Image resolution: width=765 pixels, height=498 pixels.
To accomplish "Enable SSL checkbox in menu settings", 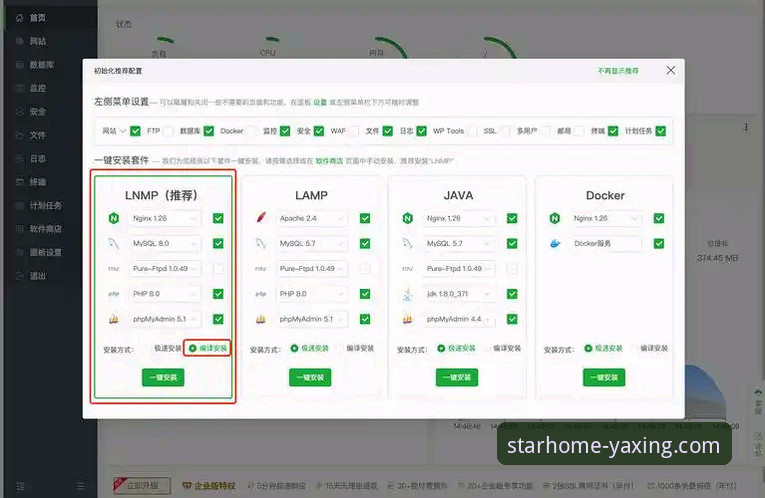I will [505, 131].
